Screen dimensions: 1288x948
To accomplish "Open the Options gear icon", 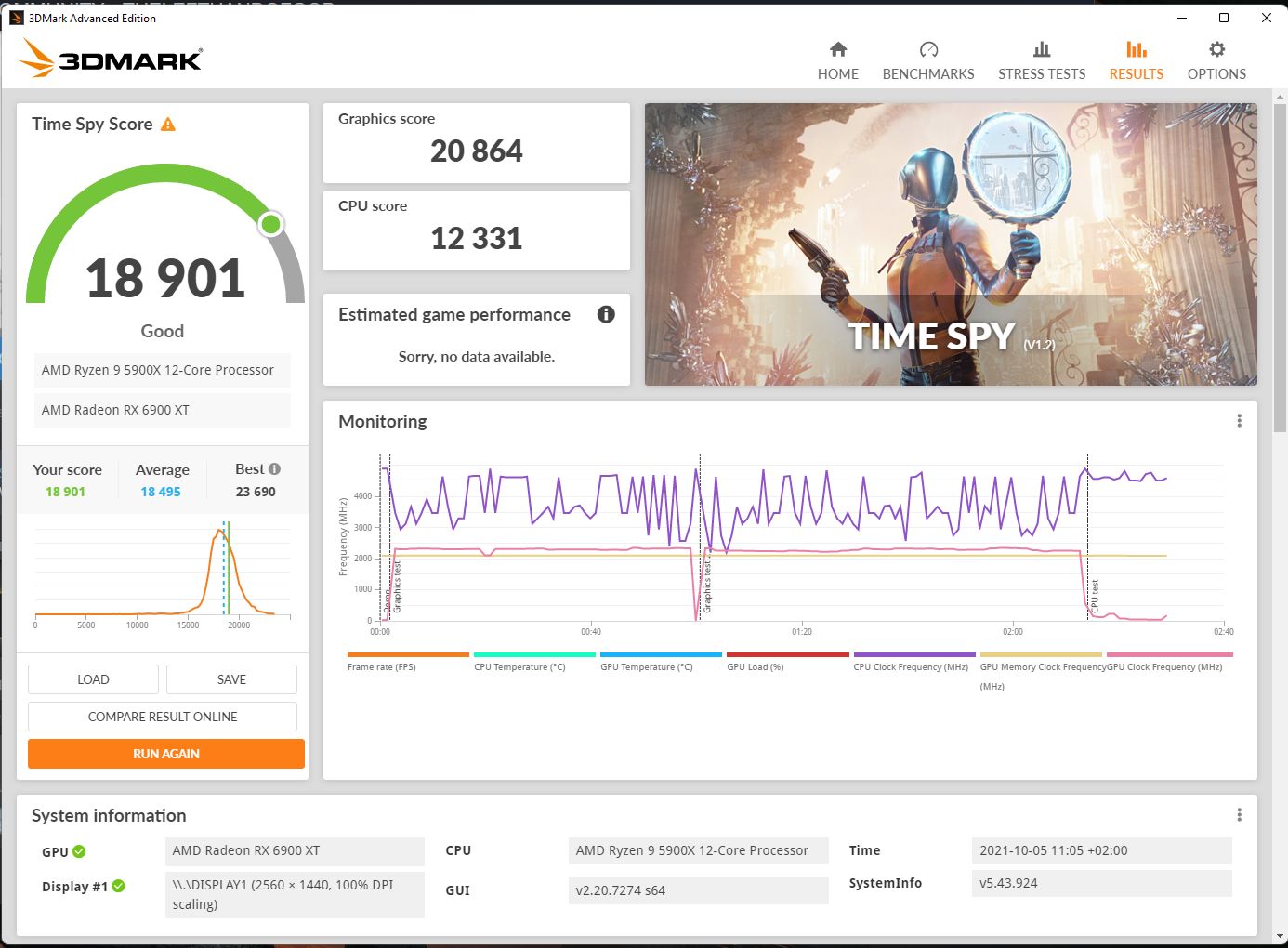I will (x=1216, y=49).
